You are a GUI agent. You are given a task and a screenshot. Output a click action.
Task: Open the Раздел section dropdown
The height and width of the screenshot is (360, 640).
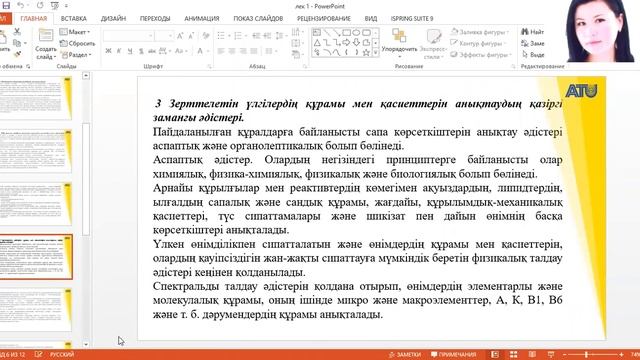click(76, 54)
